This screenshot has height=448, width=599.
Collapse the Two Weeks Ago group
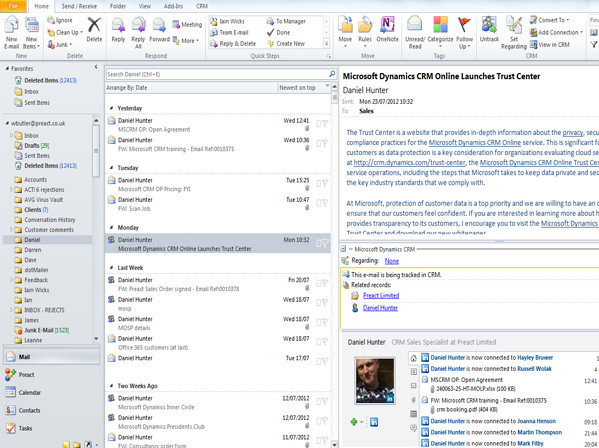[x=112, y=386]
